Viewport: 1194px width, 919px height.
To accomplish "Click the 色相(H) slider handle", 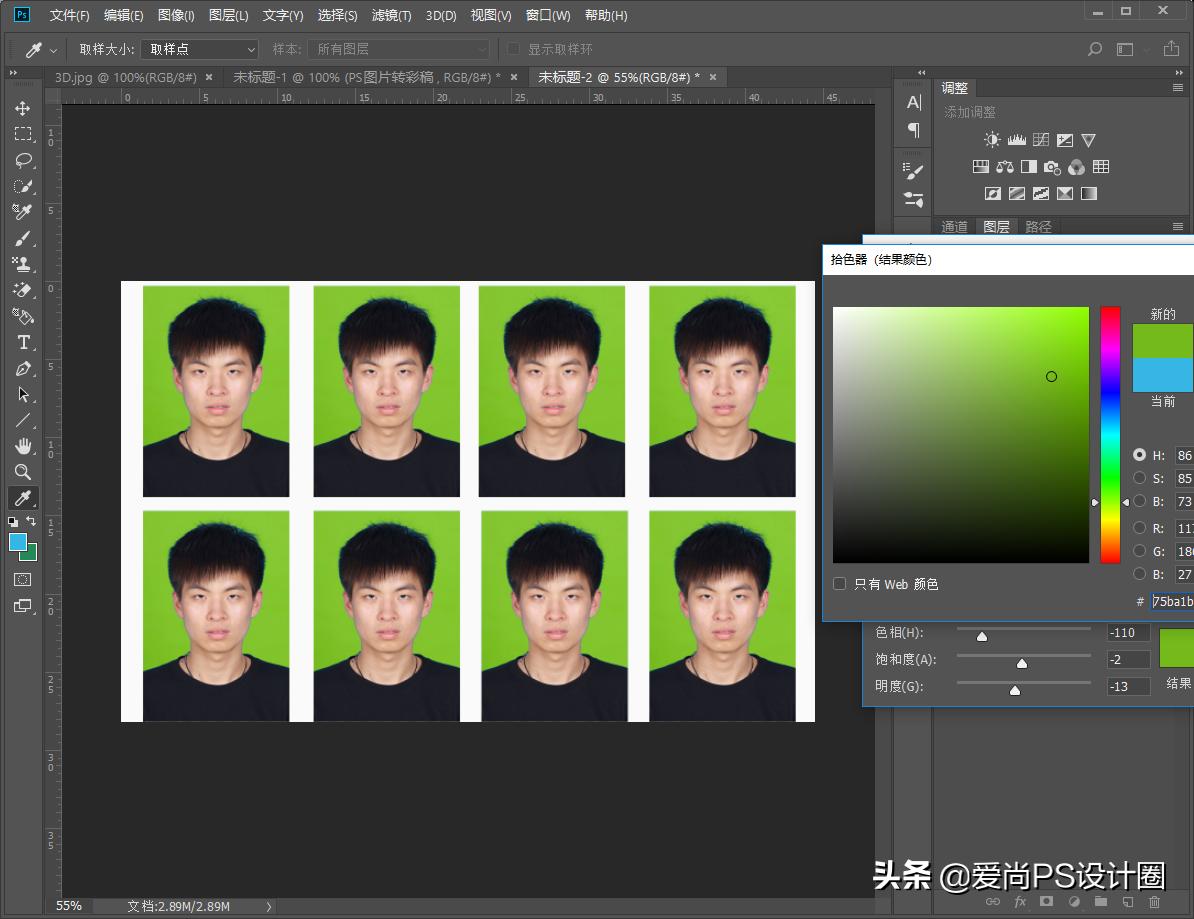I will coord(982,636).
